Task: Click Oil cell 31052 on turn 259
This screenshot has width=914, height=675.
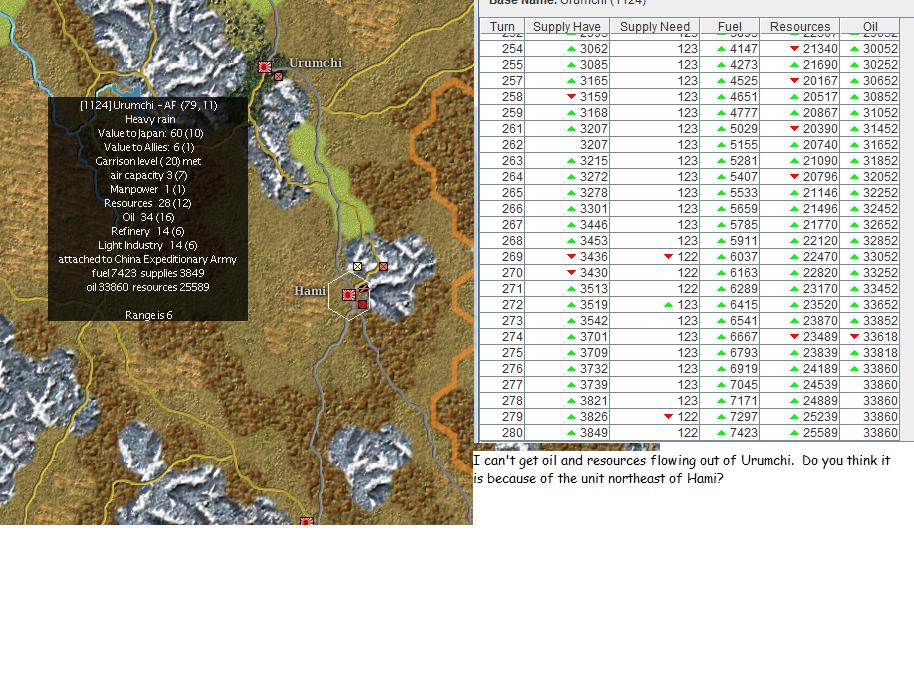Action: coord(870,113)
